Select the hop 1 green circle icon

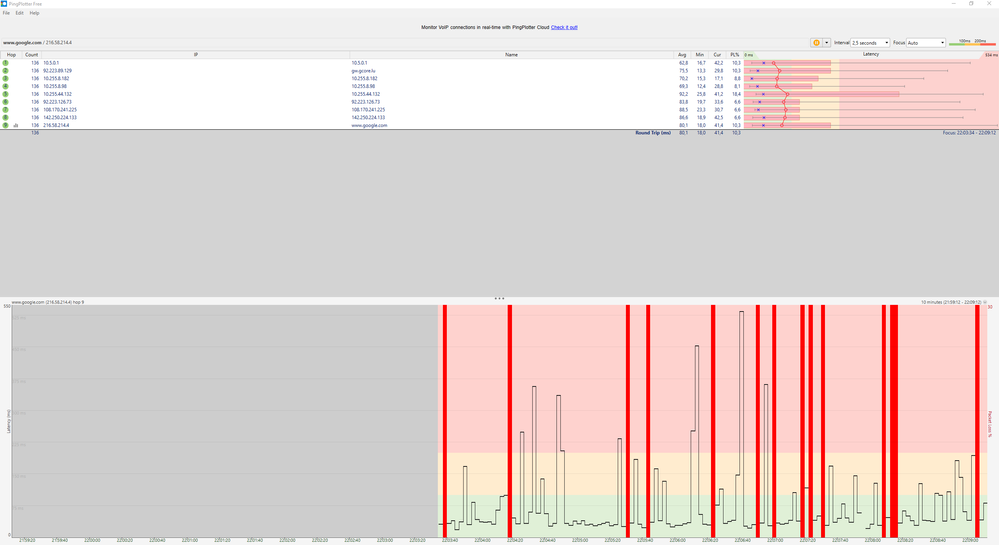[x=6, y=63]
